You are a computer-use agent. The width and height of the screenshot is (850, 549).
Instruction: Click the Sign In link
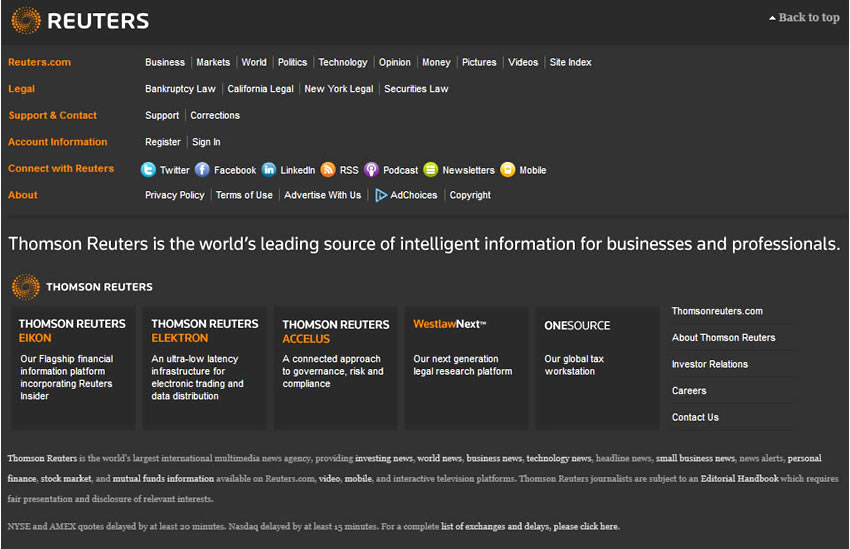click(206, 142)
